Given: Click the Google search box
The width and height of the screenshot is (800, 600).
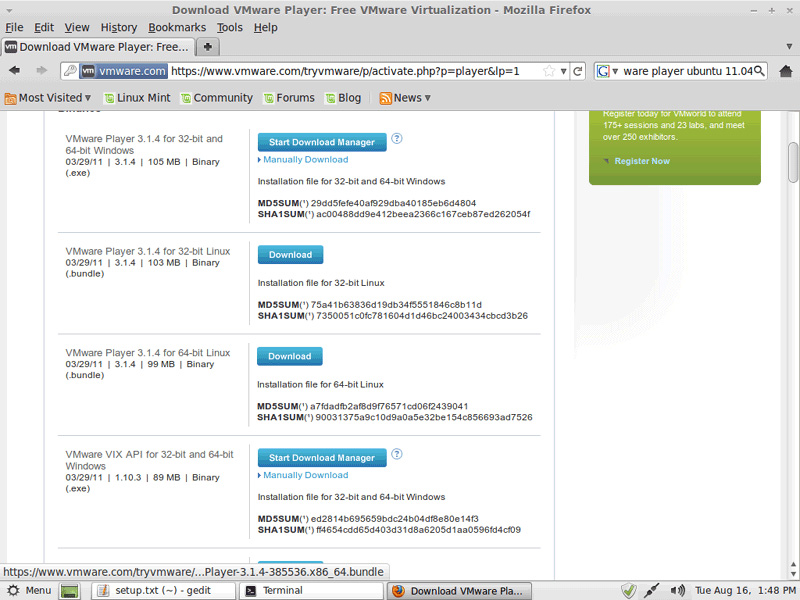Looking at the screenshot, I should (x=687, y=71).
